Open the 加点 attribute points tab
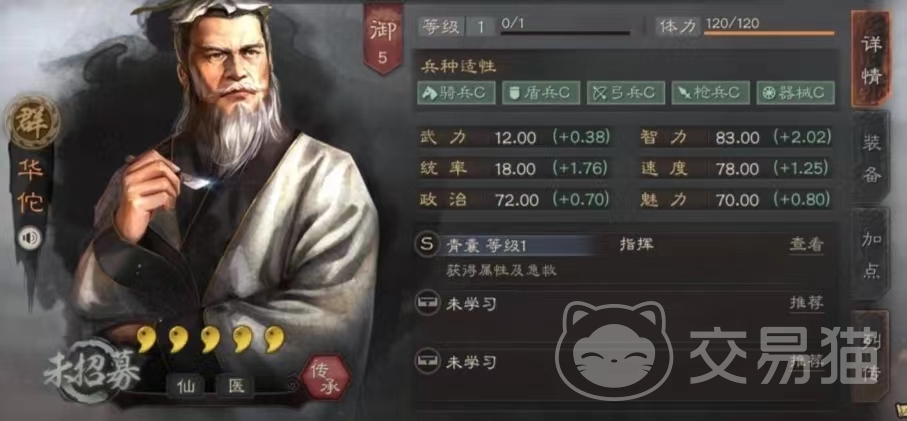The width and height of the screenshot is (907, 421). click(x=871, y=254)
